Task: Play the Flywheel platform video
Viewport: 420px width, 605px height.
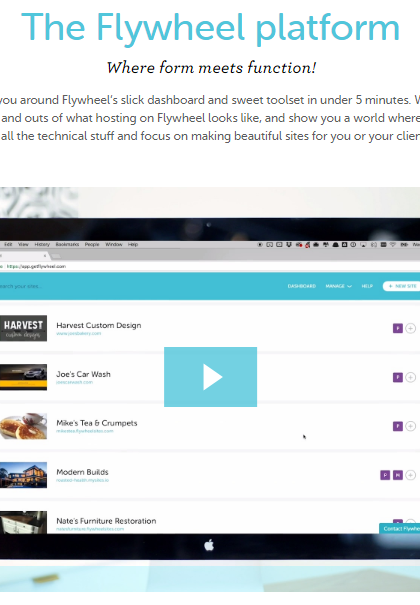Action: [210, 377]
